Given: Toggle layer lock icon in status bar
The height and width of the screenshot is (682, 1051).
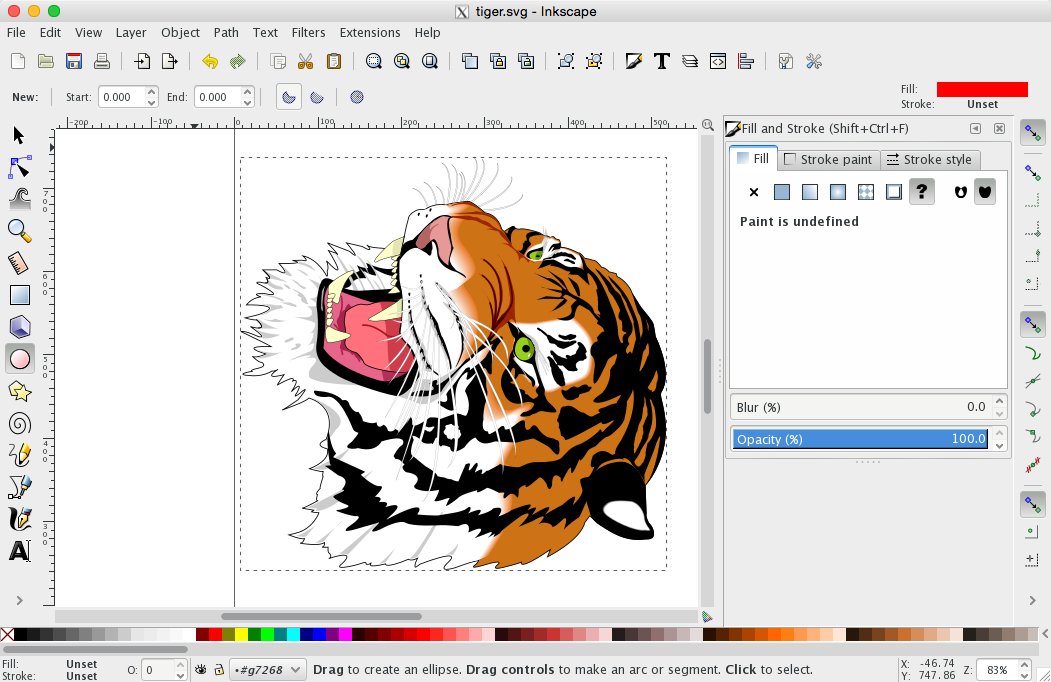Looking at the screenshot, I should click(219, 669).
